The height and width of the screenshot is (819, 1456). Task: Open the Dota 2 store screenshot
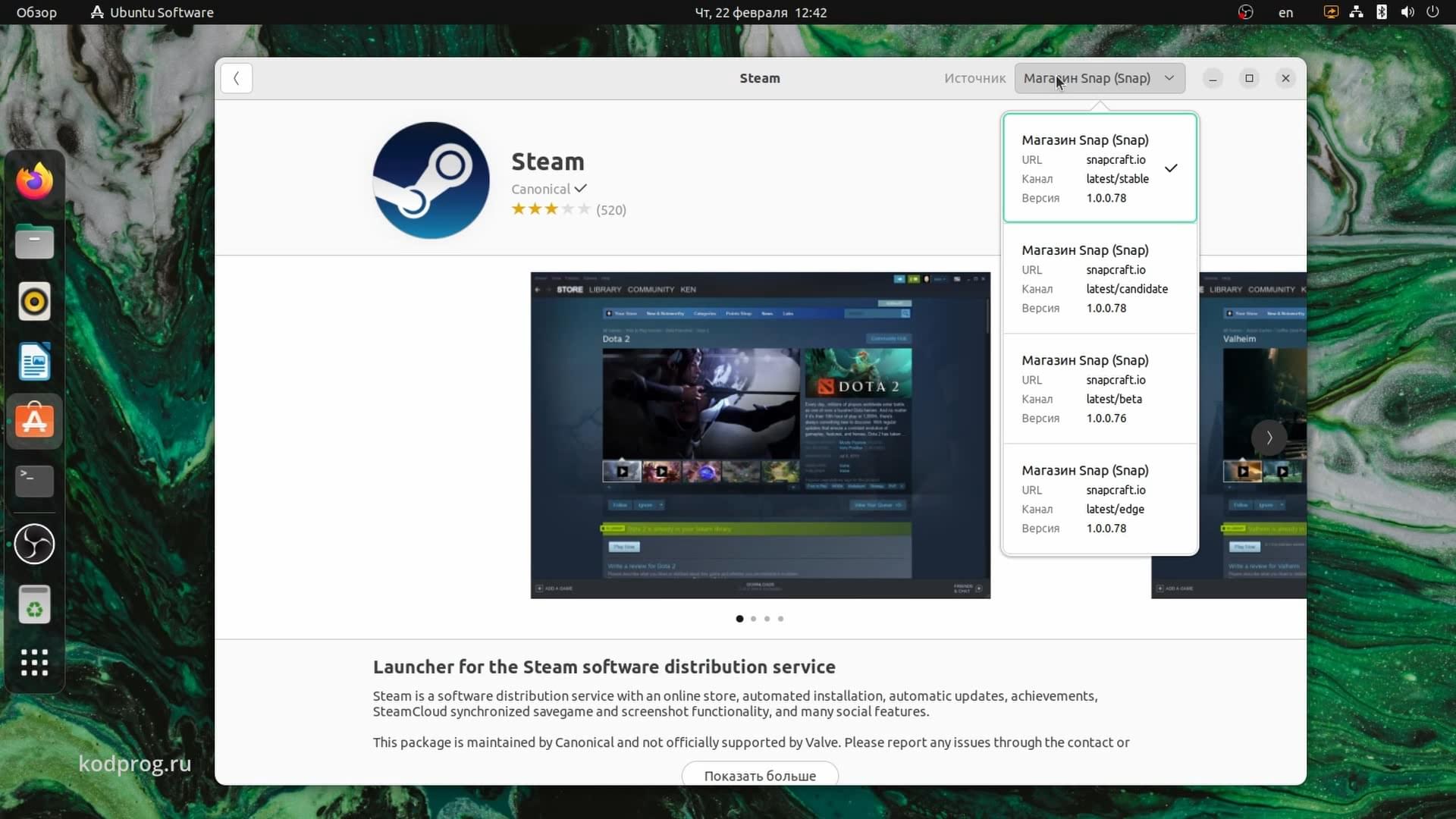tap(761, 435)
